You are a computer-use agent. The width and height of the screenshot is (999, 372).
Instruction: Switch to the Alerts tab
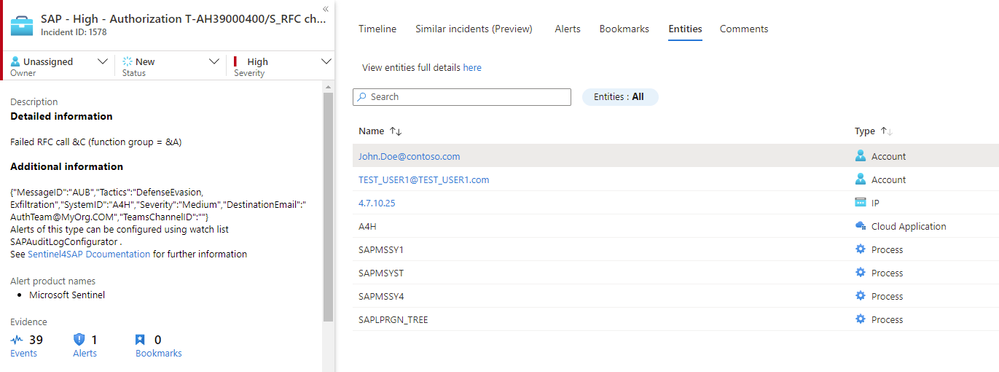tap(568, 29)
